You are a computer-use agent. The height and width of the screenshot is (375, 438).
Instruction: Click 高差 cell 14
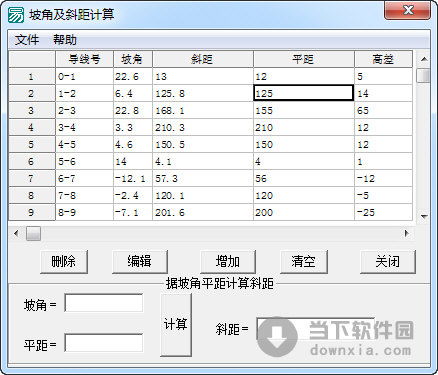pos(384,94)
